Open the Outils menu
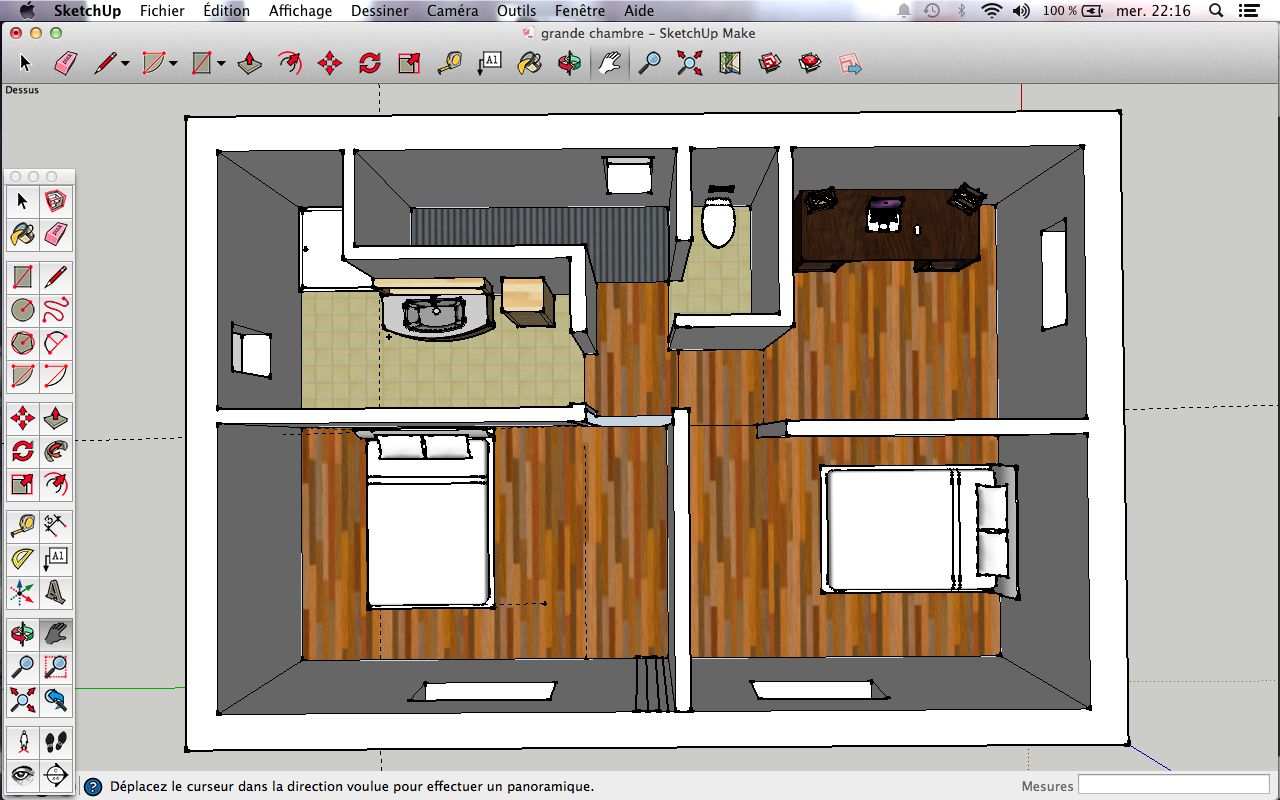This screenshot has height=800, width=1280. [517, 11]
